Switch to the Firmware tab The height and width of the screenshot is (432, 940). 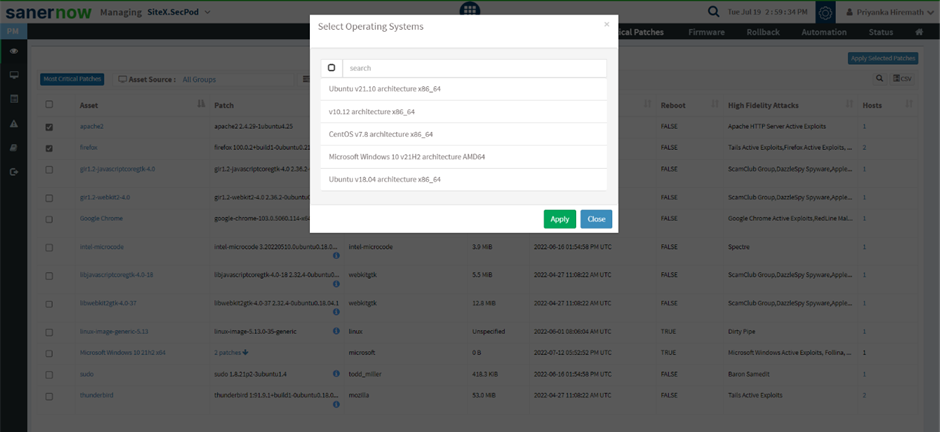pyautogui.click(x=706, y=32)
